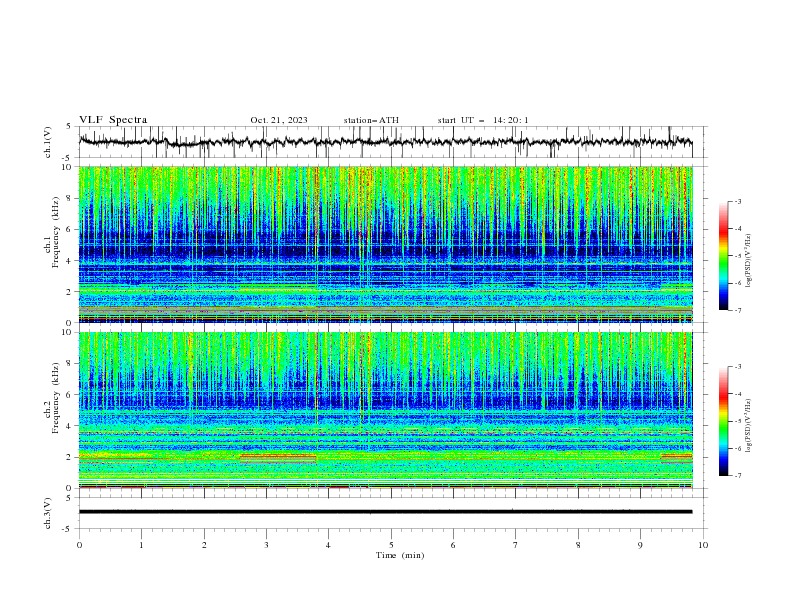Screen dimensions: 792x612
Task: Click the "station=ATH" header label
Action: [371, 120]
